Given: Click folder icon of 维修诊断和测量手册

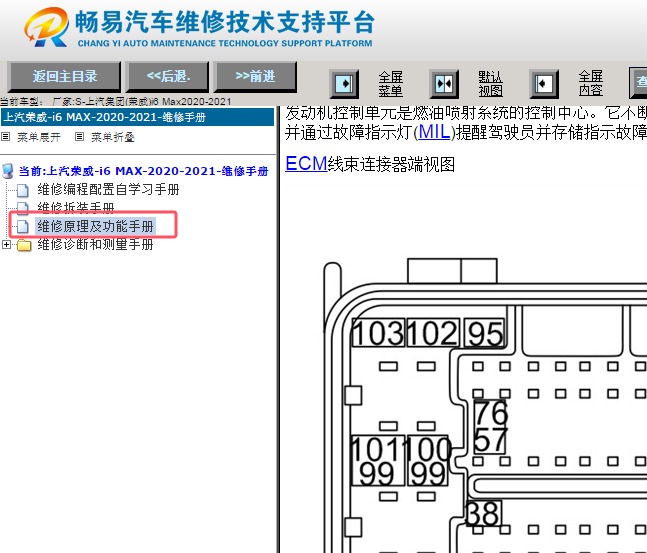Looking at the screenshot, I should tap(24, 246).
